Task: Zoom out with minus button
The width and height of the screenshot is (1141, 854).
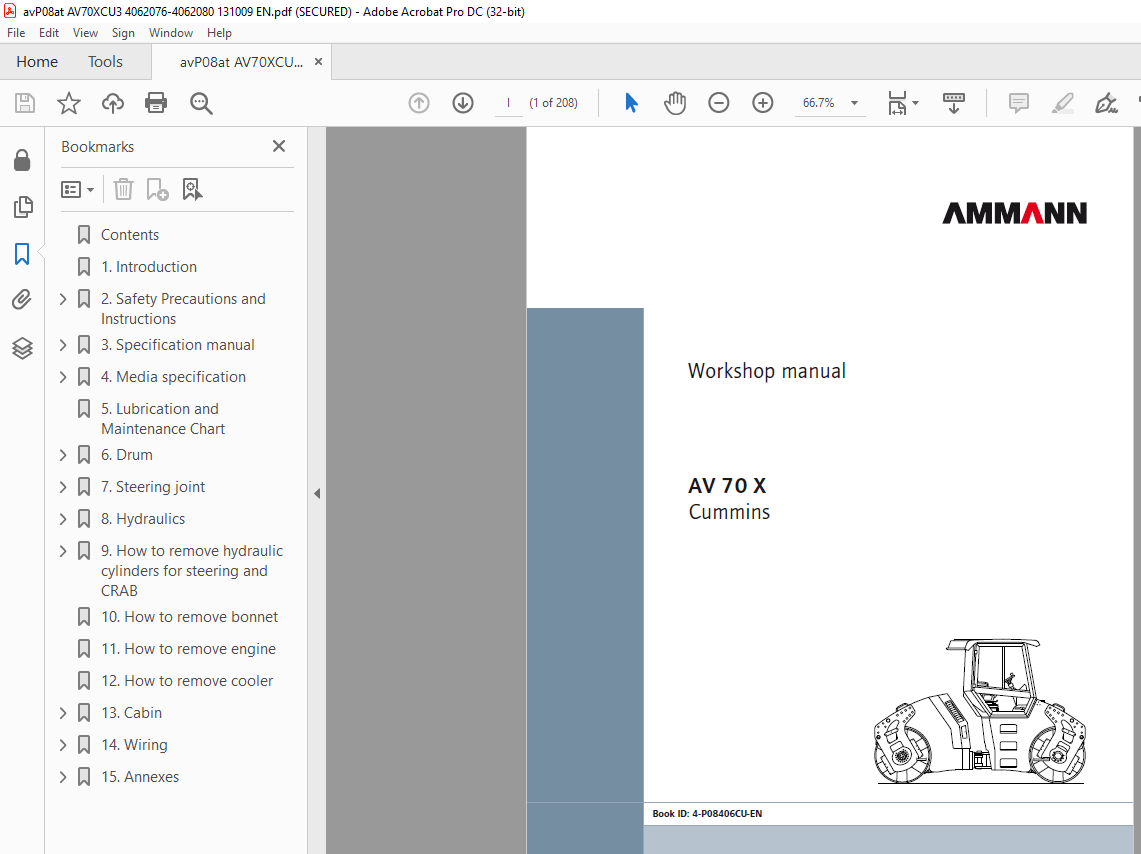Action: tap(718, 103)
